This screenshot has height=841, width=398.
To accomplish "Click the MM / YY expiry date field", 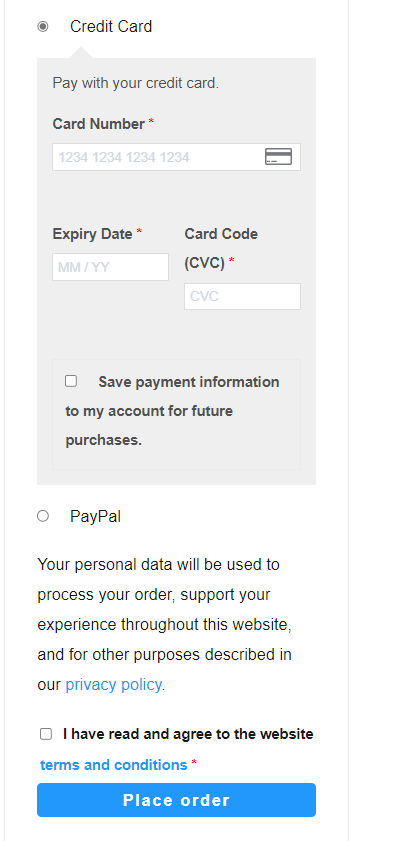I will pos(110,267).
